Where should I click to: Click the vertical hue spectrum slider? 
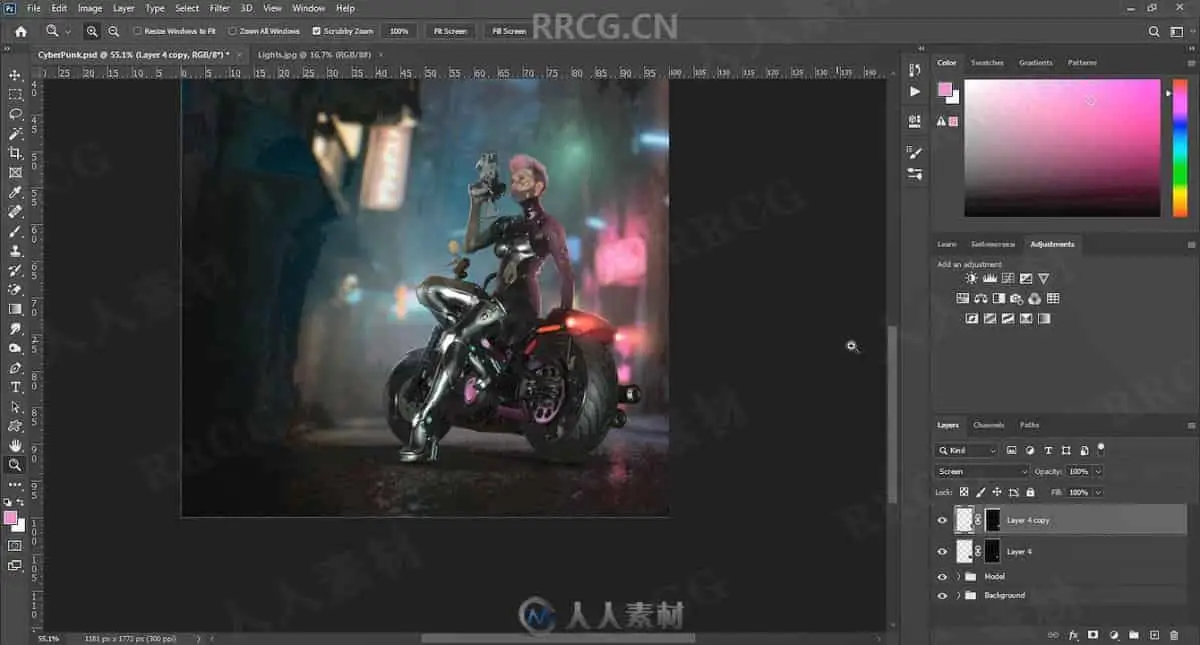tap(1180, 147)
